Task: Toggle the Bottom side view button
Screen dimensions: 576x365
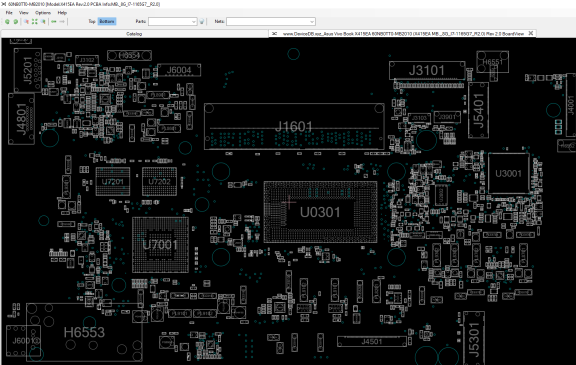Action: click(107, 21)
